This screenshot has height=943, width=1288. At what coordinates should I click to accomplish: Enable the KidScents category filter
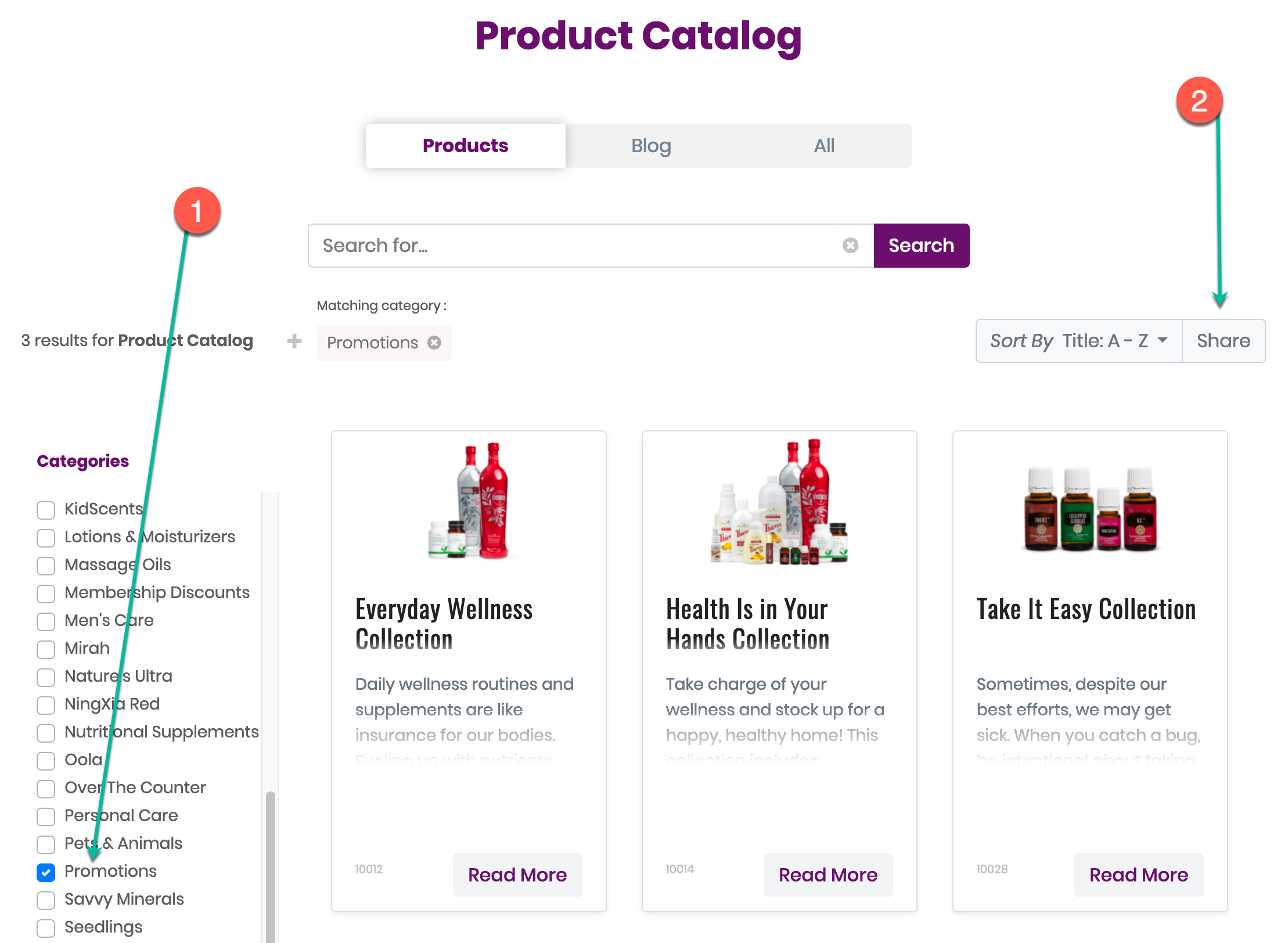coord(45,510)
